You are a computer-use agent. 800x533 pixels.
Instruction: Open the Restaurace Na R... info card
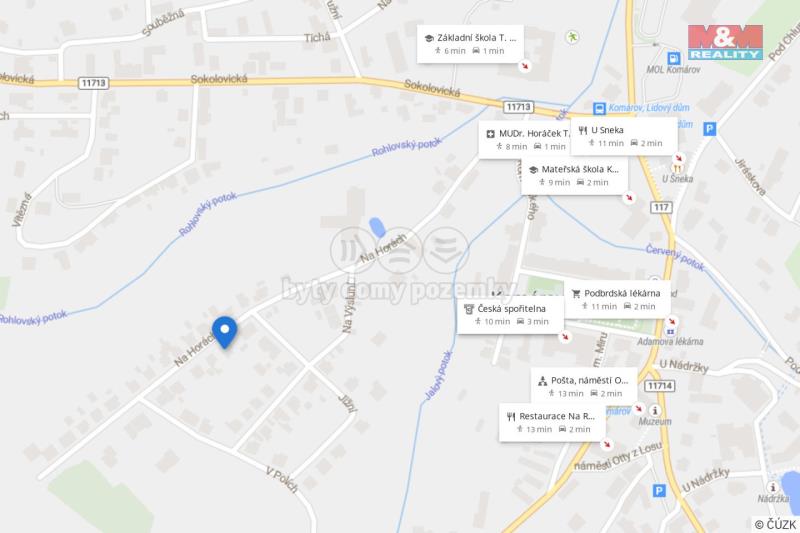click(552, 422)
